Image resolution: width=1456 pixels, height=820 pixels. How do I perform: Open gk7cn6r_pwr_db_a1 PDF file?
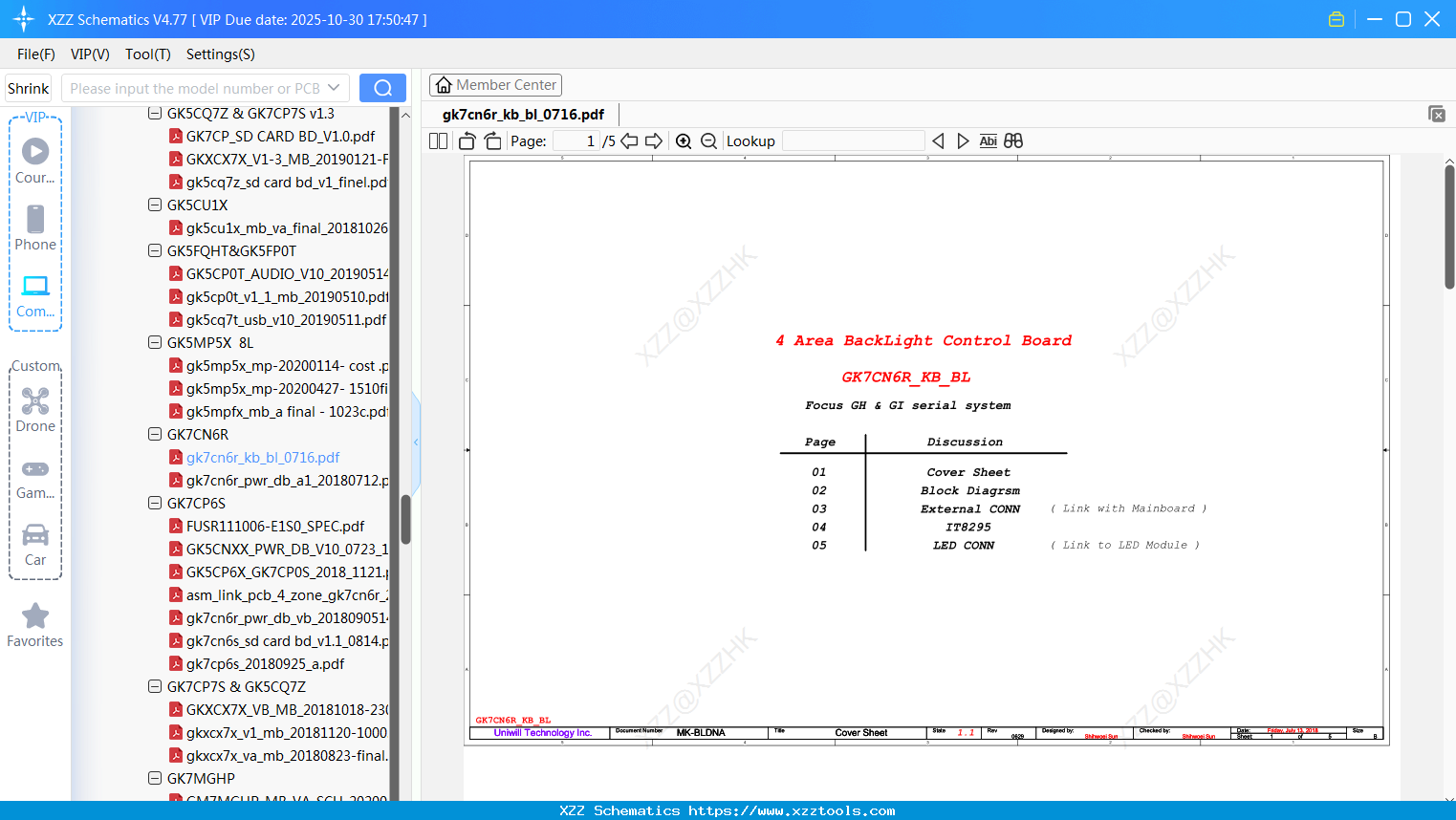[279, 480]
